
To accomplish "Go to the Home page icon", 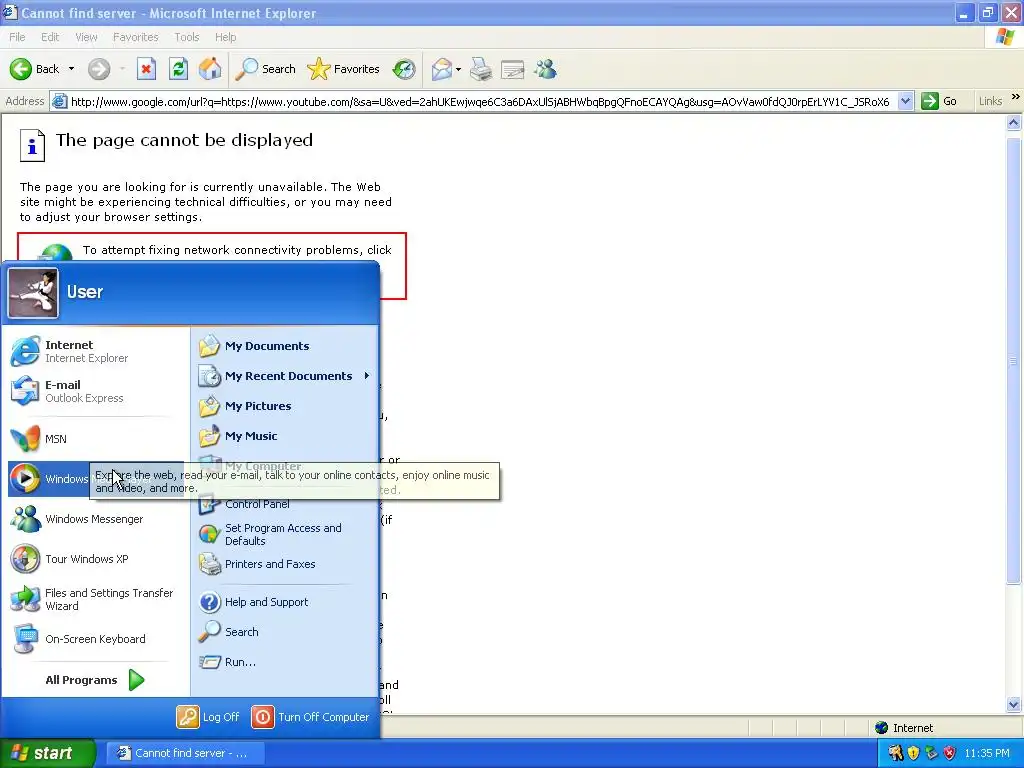I will tap(210, 69).
